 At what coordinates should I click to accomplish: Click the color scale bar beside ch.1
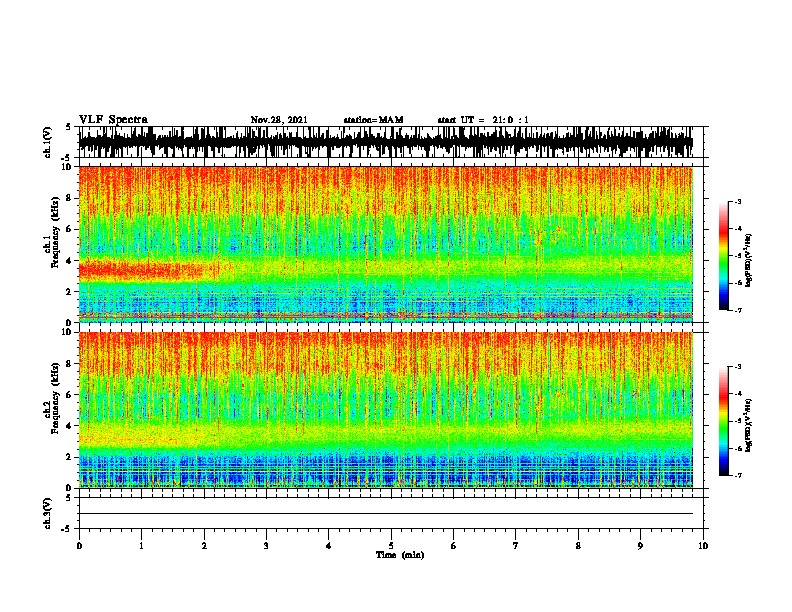pyautogui.click(x=724, y=256)
